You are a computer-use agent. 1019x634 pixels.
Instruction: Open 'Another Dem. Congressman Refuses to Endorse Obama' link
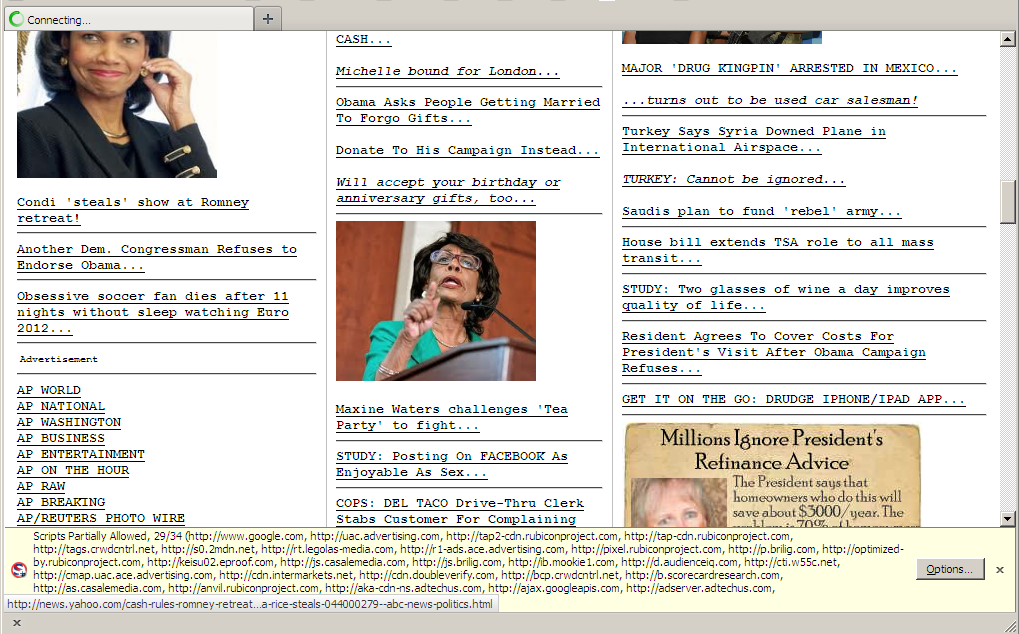pyautogui.click(x=157, y=257)
